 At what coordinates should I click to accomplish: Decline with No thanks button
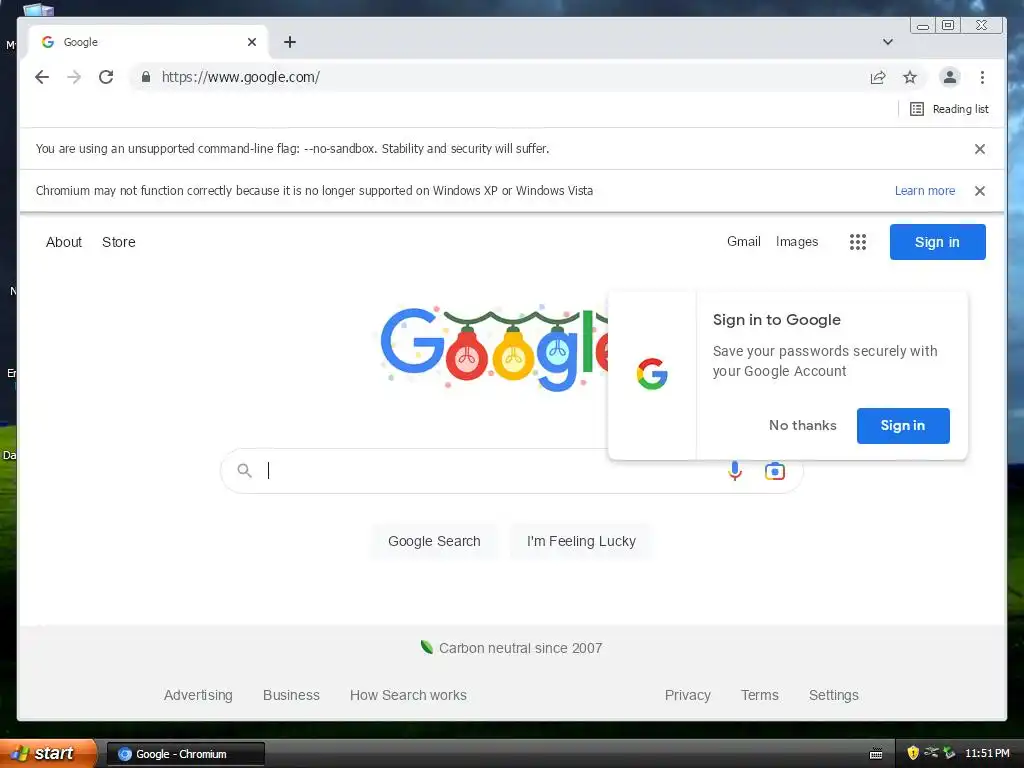(x=803, y=426)
